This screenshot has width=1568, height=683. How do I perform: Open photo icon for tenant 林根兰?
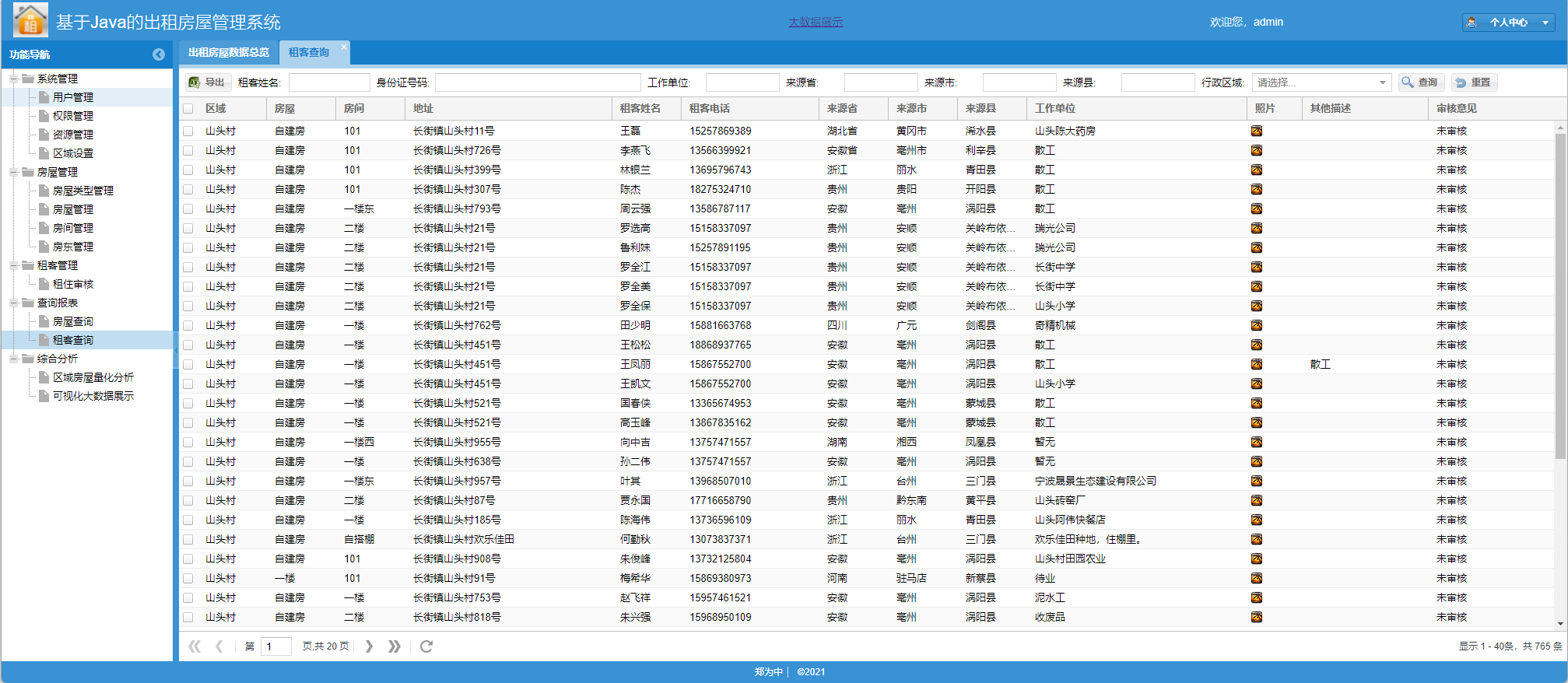point(1257,170)
